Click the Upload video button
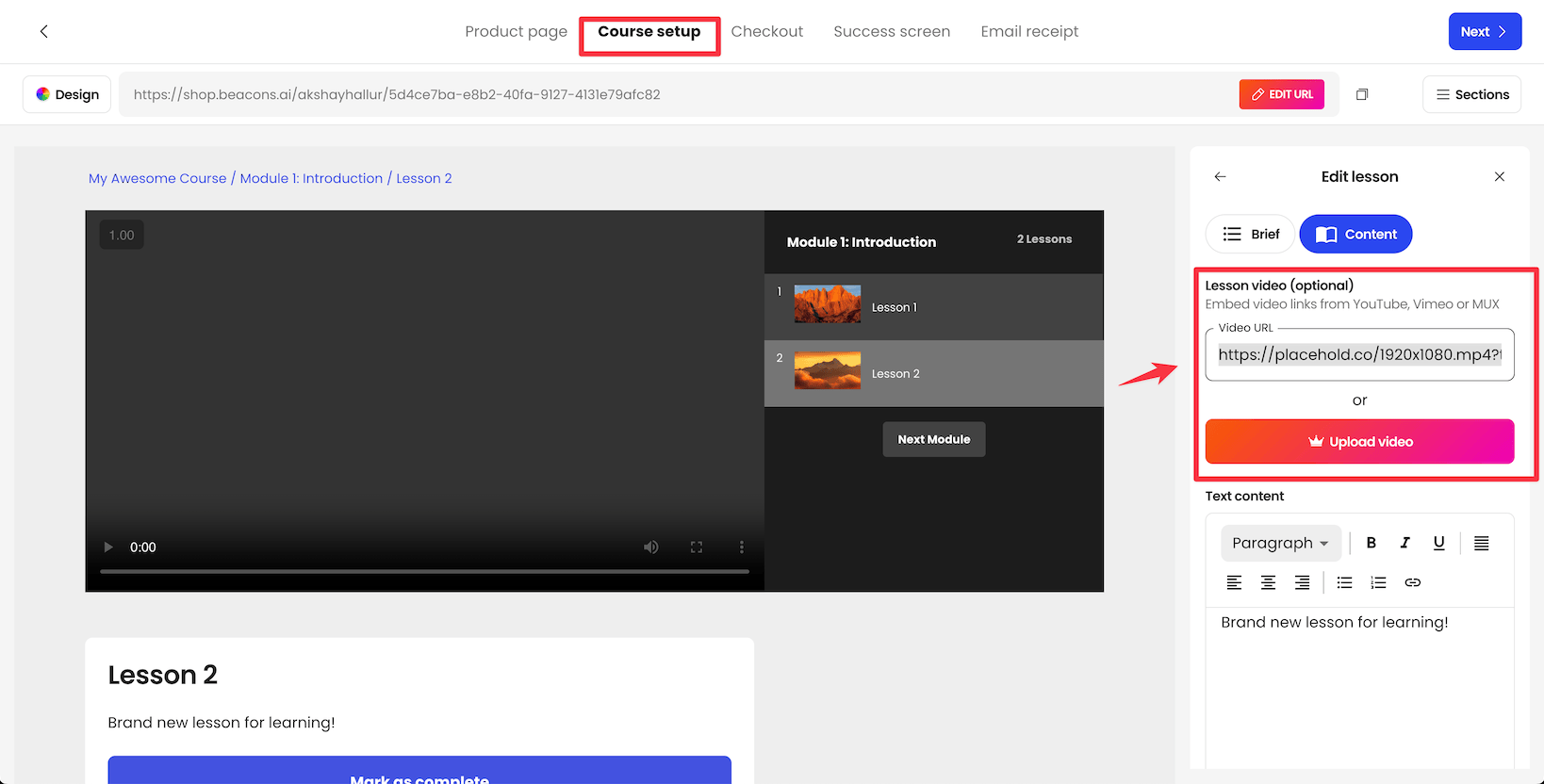The height and width of the screenshot is (784, 1544). pos(1359,442)
